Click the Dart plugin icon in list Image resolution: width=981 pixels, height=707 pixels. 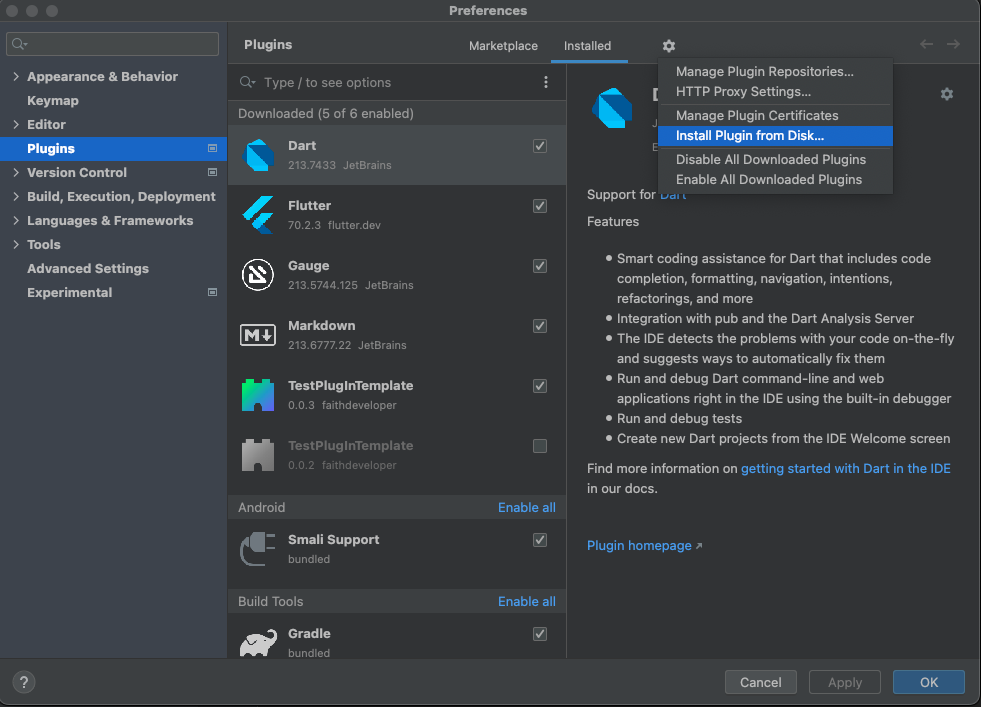[258, 155]
